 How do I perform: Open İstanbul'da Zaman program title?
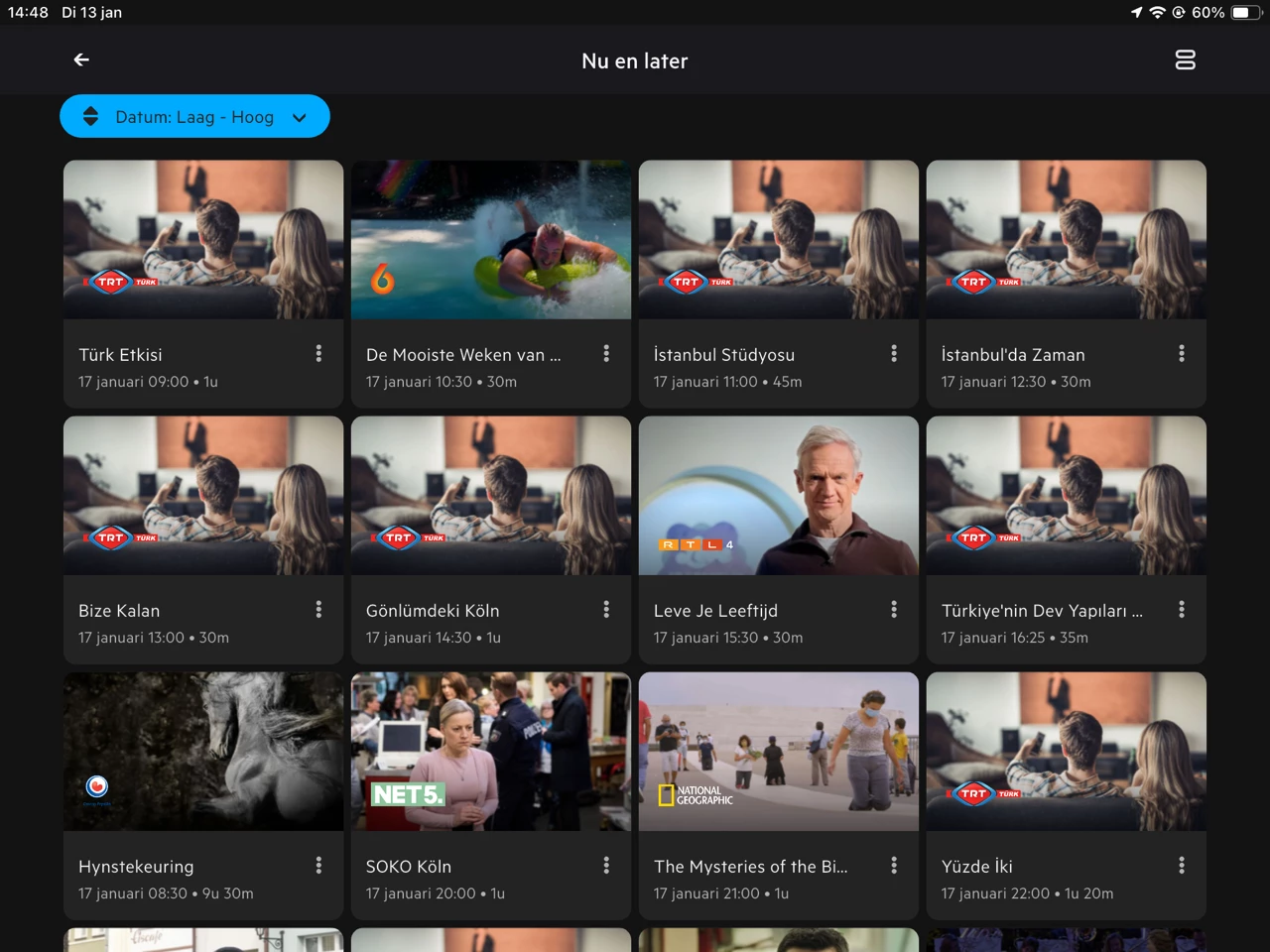[x=1012, y=355]
